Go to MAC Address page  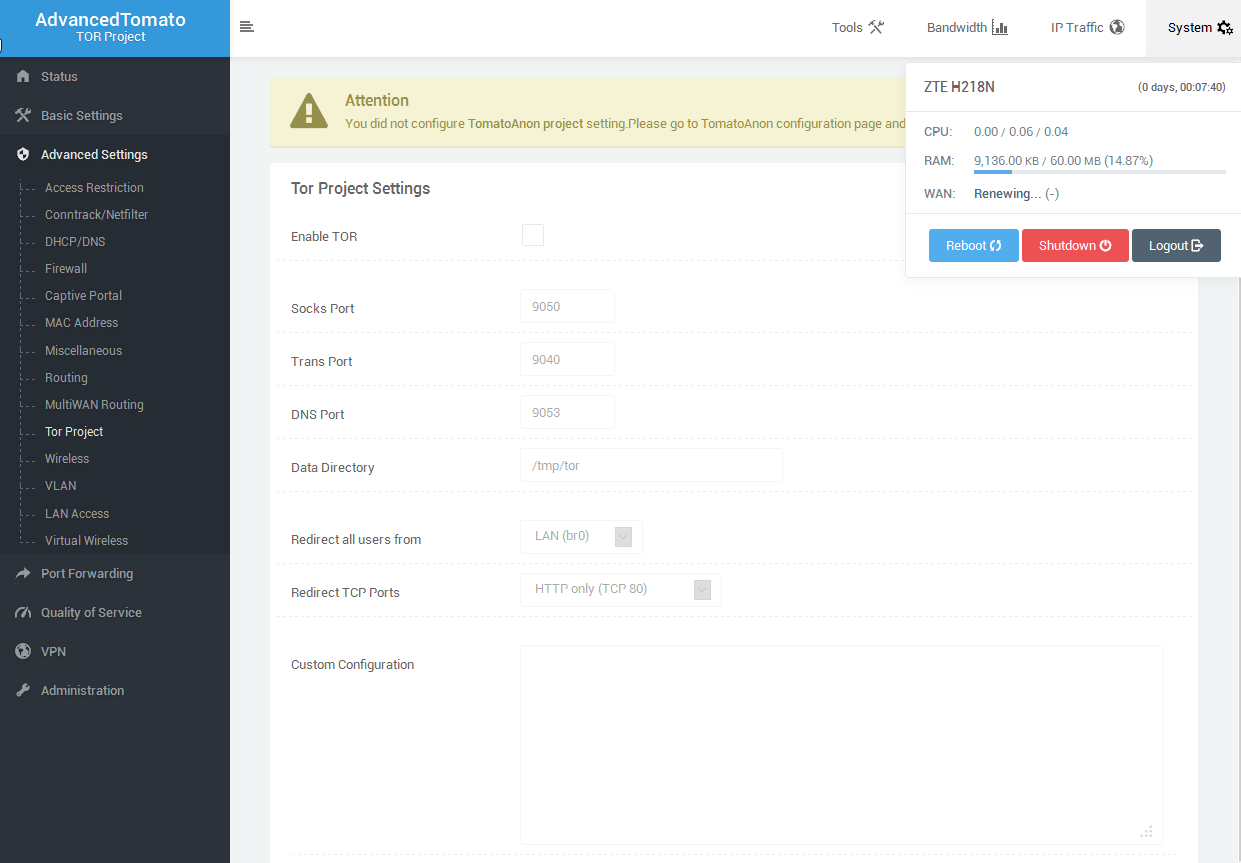pos(81,323)
